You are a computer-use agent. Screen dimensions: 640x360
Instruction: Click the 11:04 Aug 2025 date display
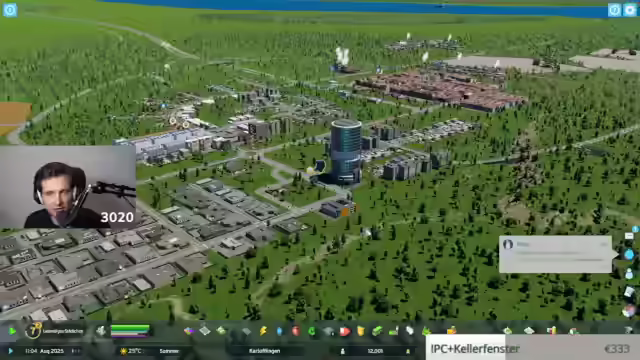44,351
